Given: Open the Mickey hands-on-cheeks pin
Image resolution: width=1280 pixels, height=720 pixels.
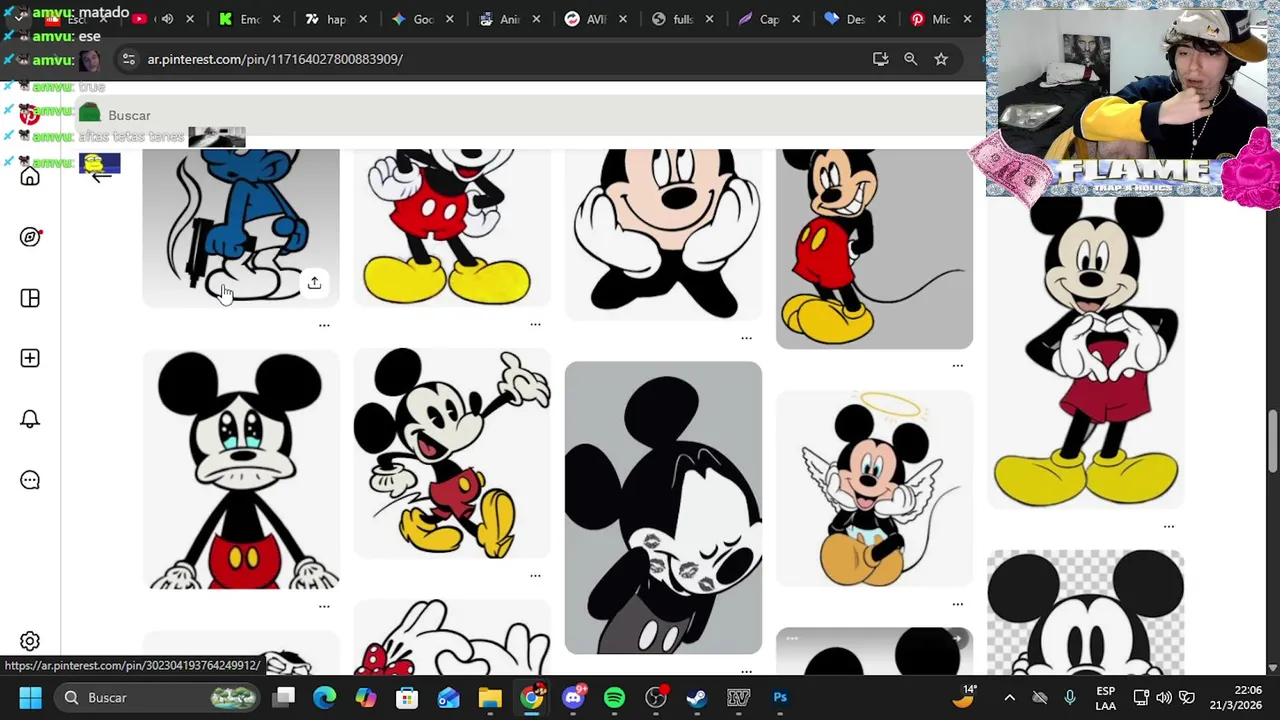Looking at the screenshot, I should click(x=663, y=235).
